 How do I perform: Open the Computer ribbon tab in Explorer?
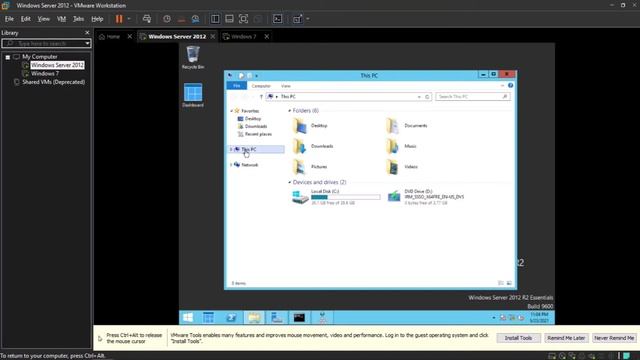click(261, 86)
